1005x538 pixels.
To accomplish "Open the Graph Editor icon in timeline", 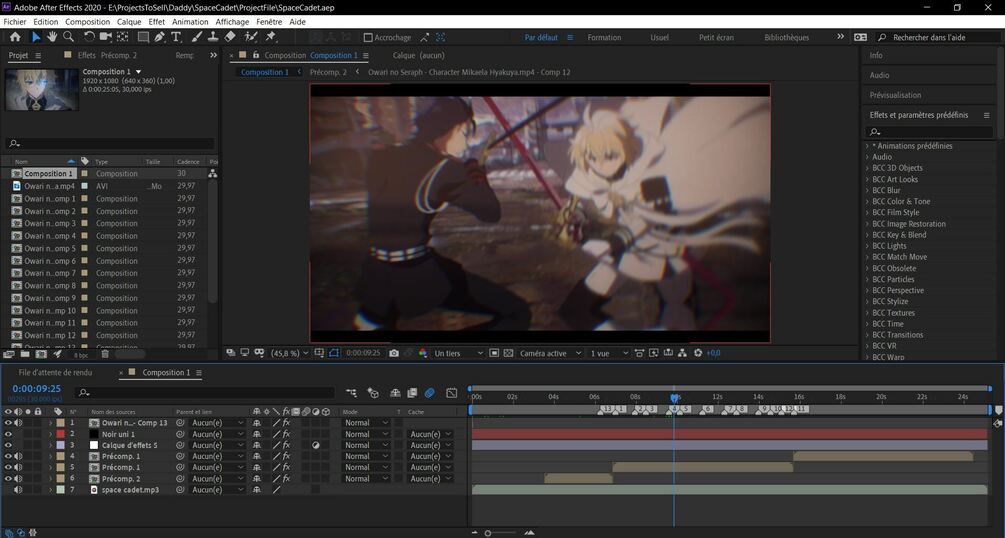I will coord(451,392).
